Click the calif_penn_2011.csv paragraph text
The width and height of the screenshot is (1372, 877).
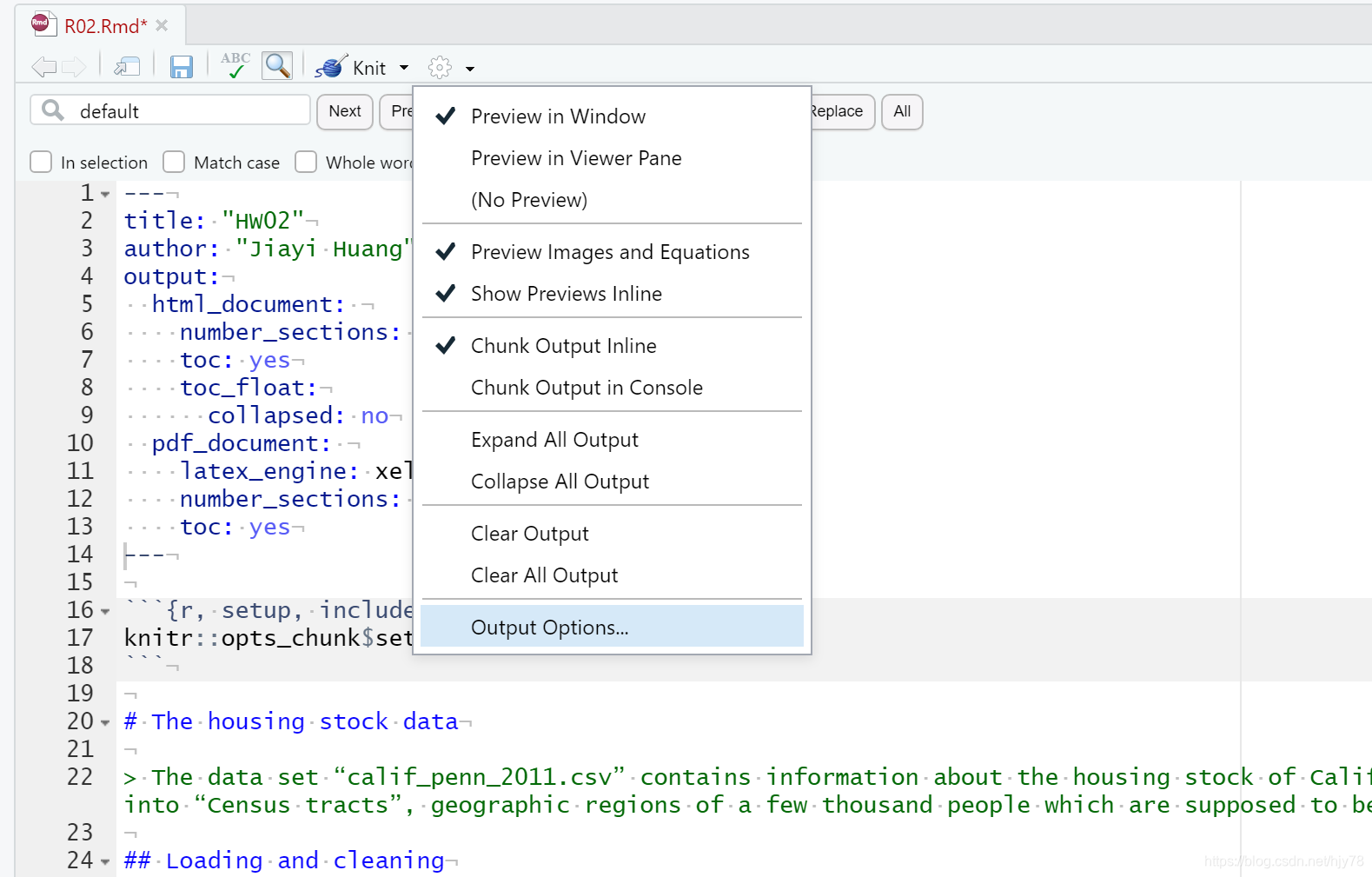pos(747,791)
